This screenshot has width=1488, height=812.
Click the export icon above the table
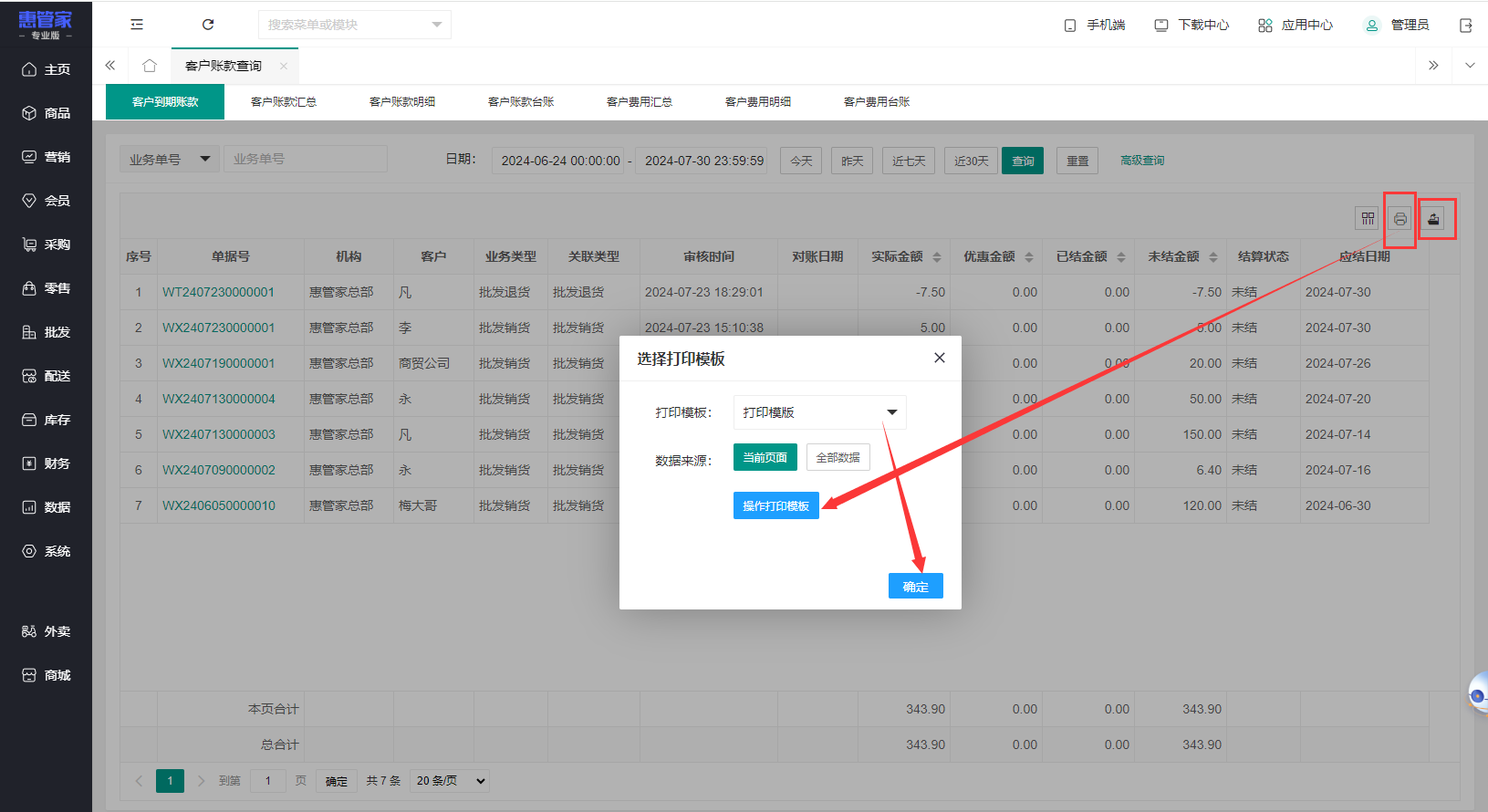(1434, 219)
